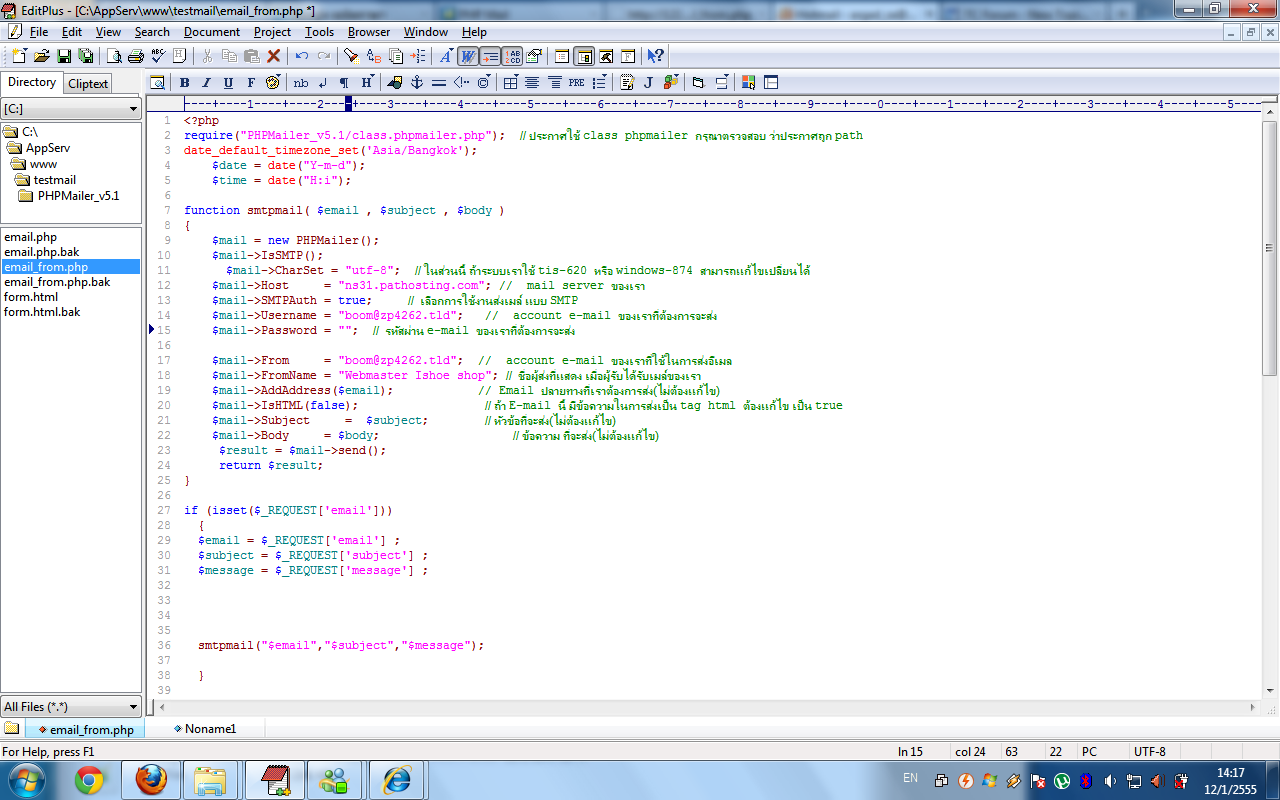
Task: Insert paragraph tag with pilcrow icon
Action: [x=344, y=82]
